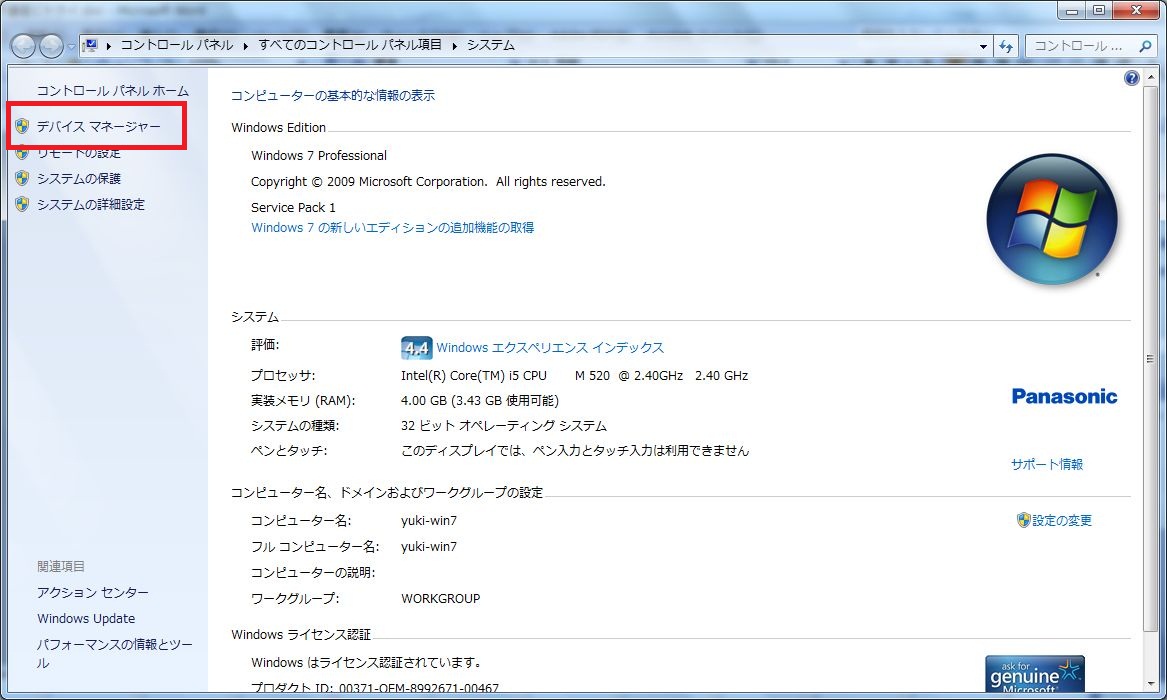
Task: Open recent pages dropdown beside navigation arrows
Action: click(71, 46)
